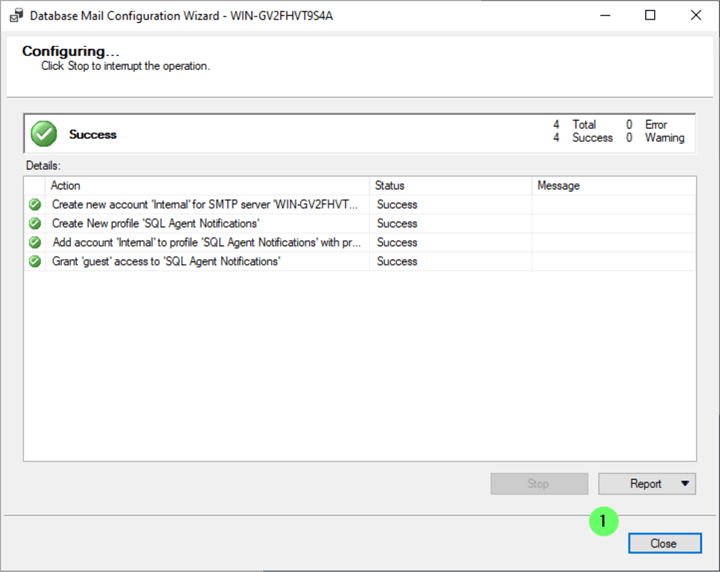Click the Database Mail wizard title bar icon
The height and width of the screenshot is (572, 720).
pos(17,16)
